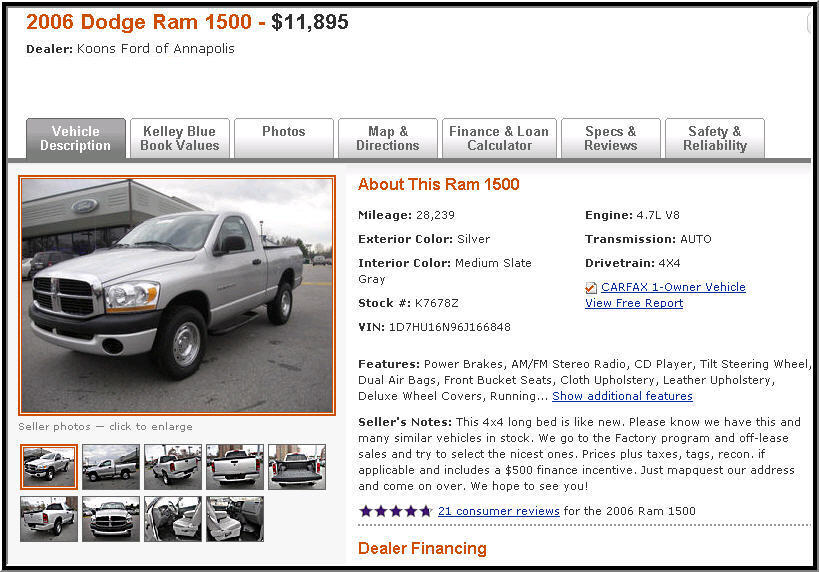Click the CARFAX checkmark icon
The height and width of the screenshot is (572, 819).
tap(591, 288)
